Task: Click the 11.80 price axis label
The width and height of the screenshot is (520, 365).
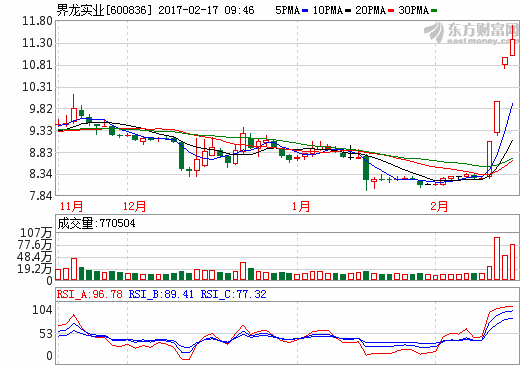Action: (x=37, y=21)
